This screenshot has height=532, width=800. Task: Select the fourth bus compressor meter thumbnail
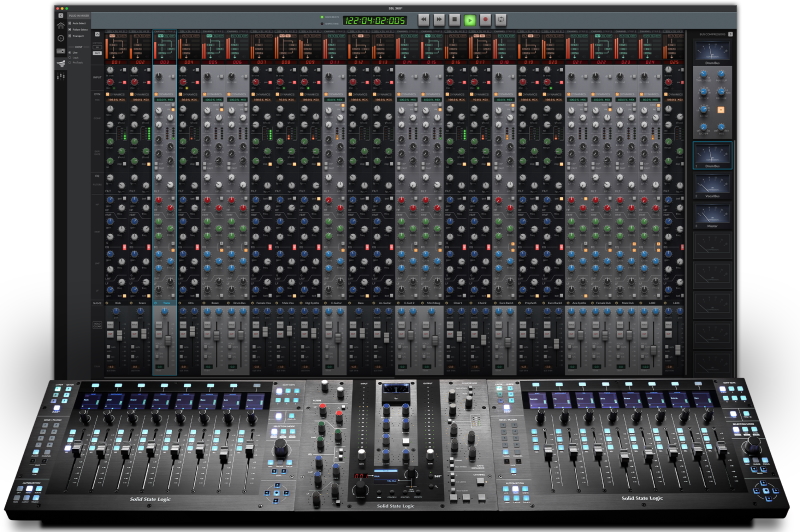[712, 216]
